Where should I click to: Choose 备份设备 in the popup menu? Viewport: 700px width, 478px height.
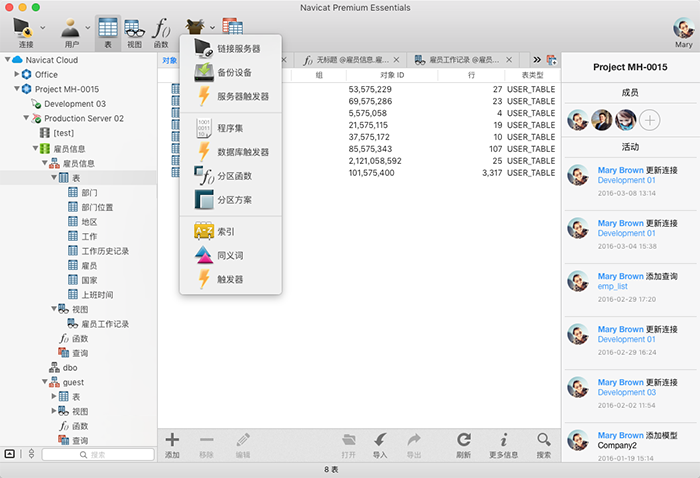230,72
